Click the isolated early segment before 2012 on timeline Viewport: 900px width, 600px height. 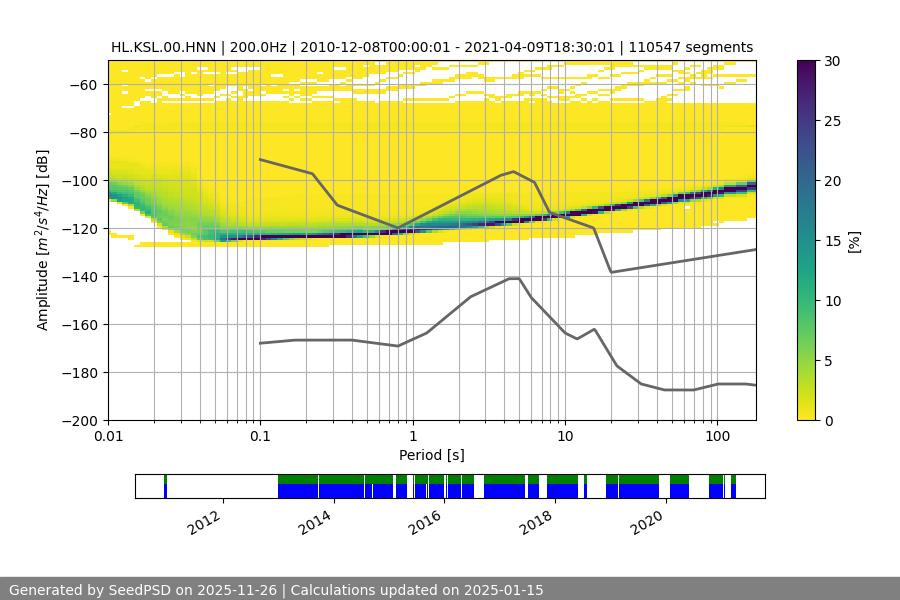(x=165, y=487)
